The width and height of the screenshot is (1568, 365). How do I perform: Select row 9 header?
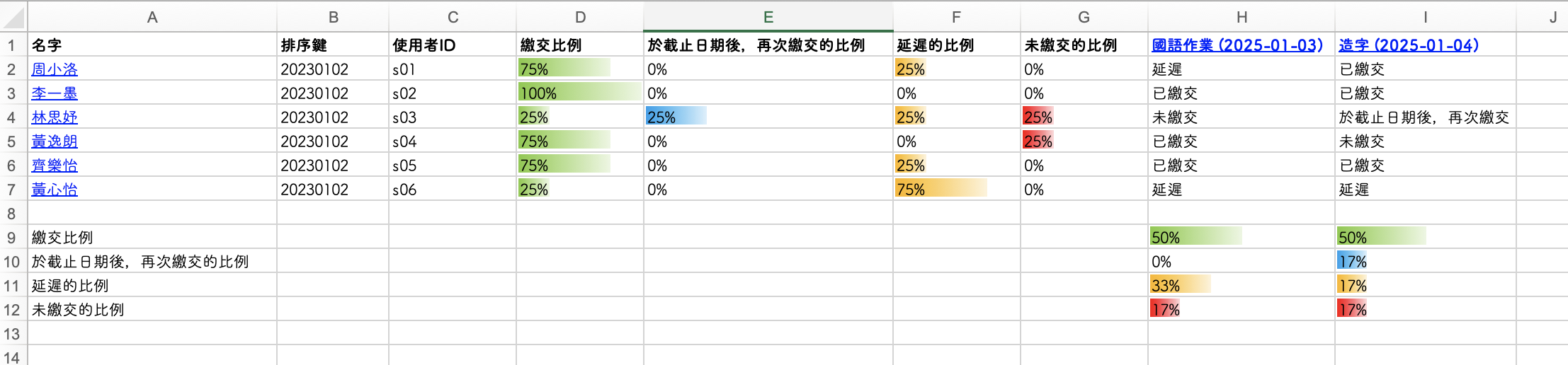pos(12,238)
